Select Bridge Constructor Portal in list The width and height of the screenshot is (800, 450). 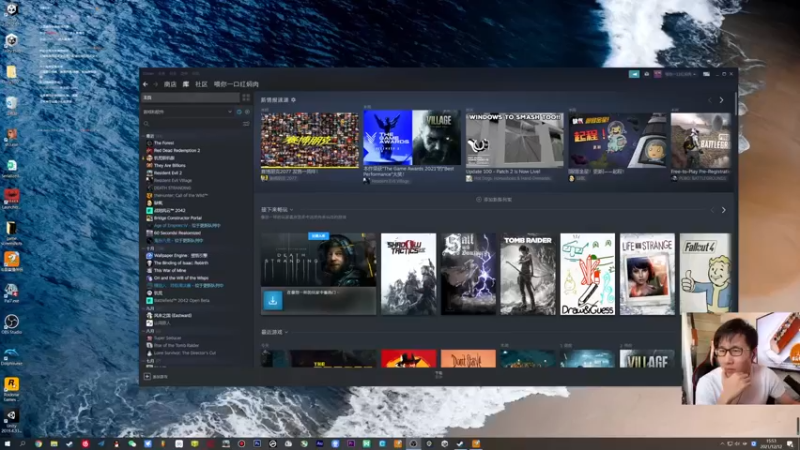(178, 218)
